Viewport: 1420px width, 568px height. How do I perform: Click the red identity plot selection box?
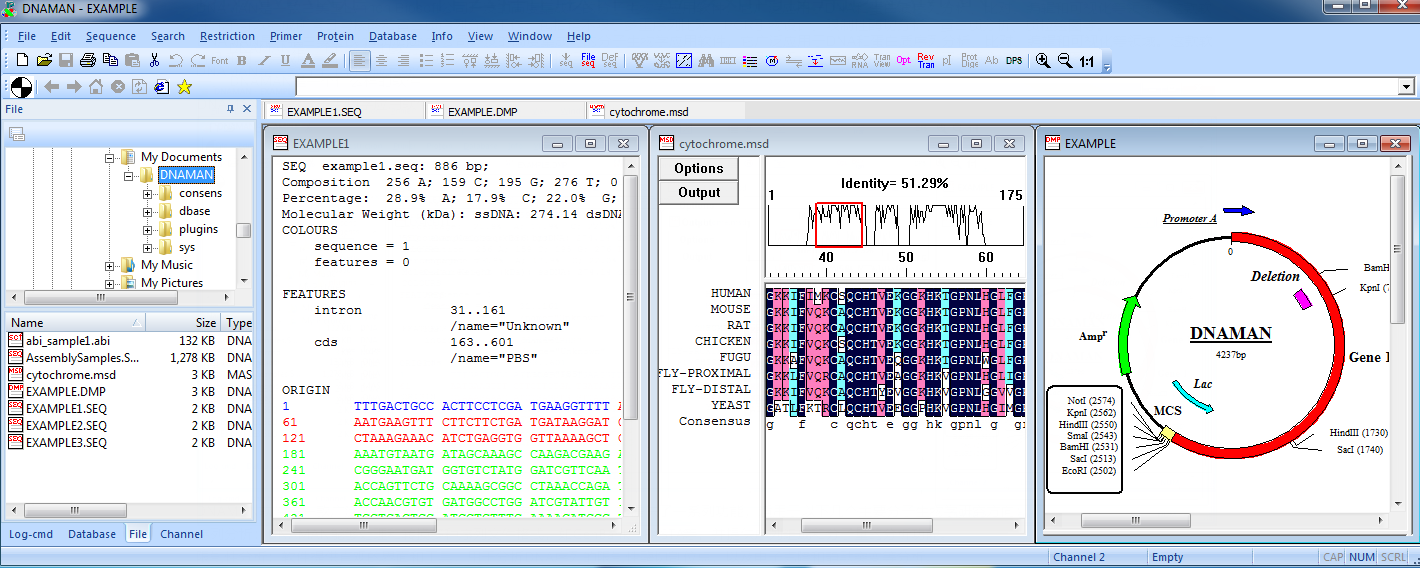tap(839, 225)
